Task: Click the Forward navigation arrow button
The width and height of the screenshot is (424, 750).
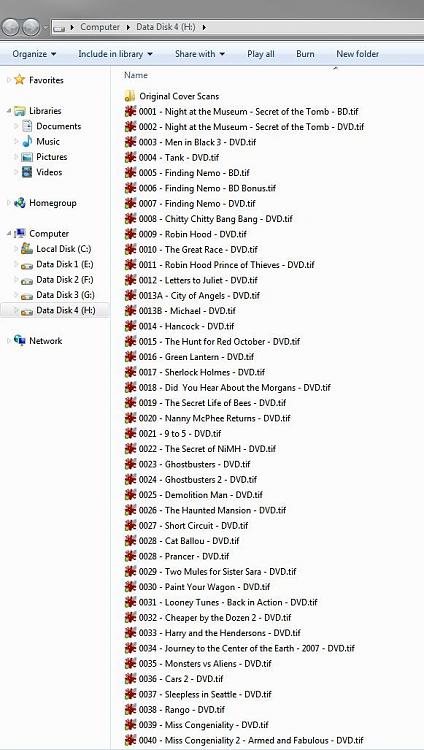Action: pos(31,27)
